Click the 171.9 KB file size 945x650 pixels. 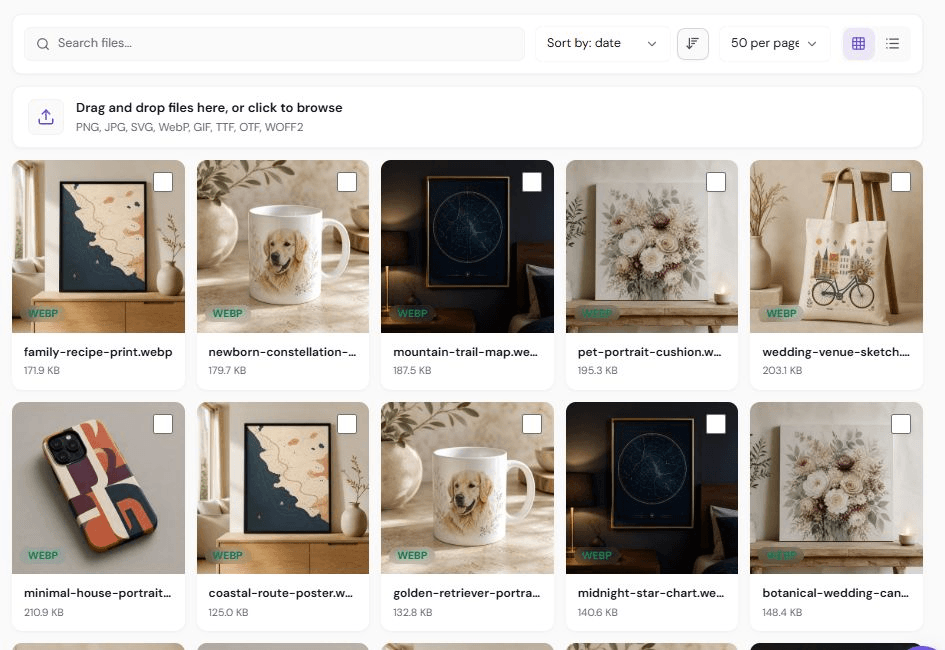pyautogui.click(x=42, y=370)
